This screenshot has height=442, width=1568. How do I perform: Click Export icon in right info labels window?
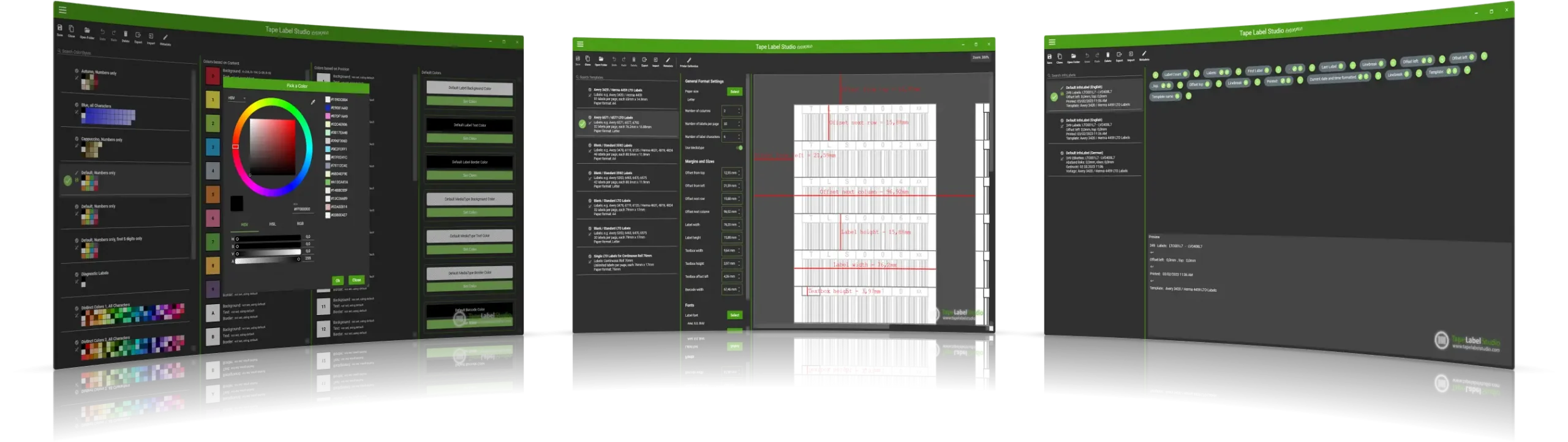click(x=1119, y=56)
